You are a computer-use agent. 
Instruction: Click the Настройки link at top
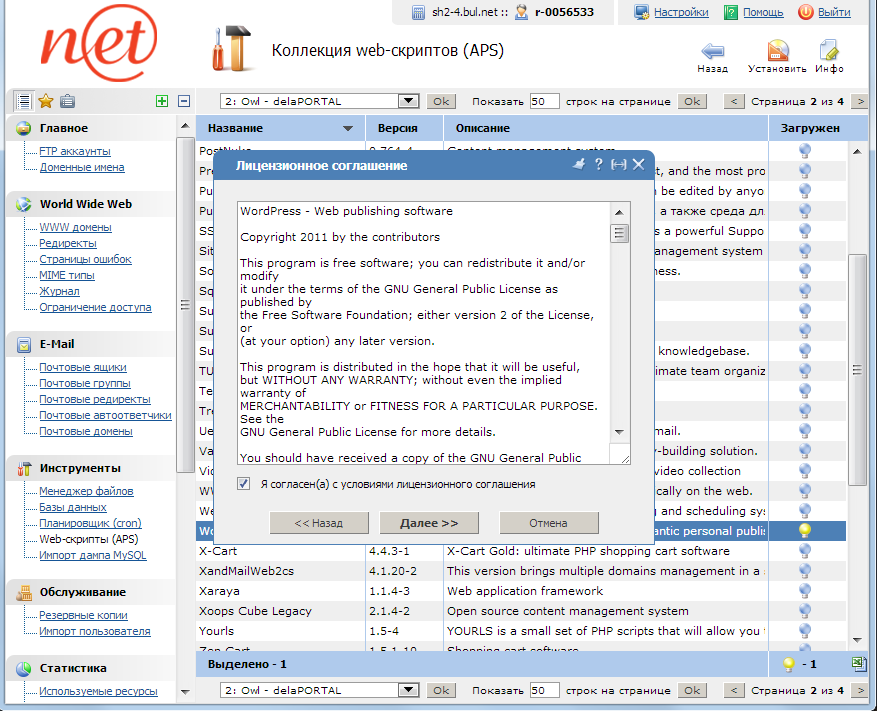point(681,12)
